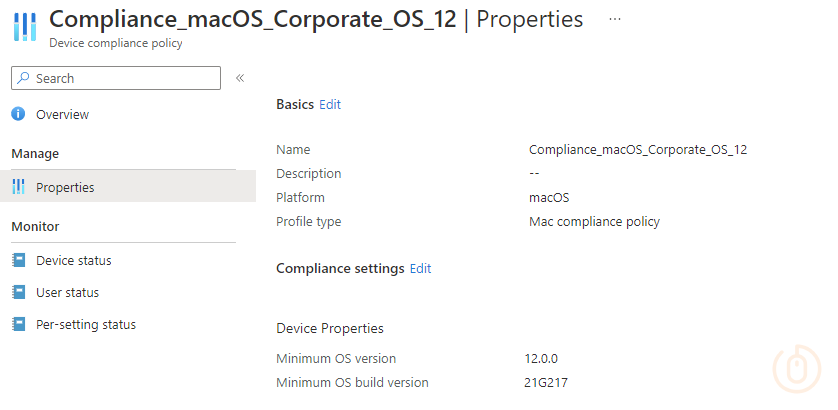Open the ellipsis more options menu

615,19
